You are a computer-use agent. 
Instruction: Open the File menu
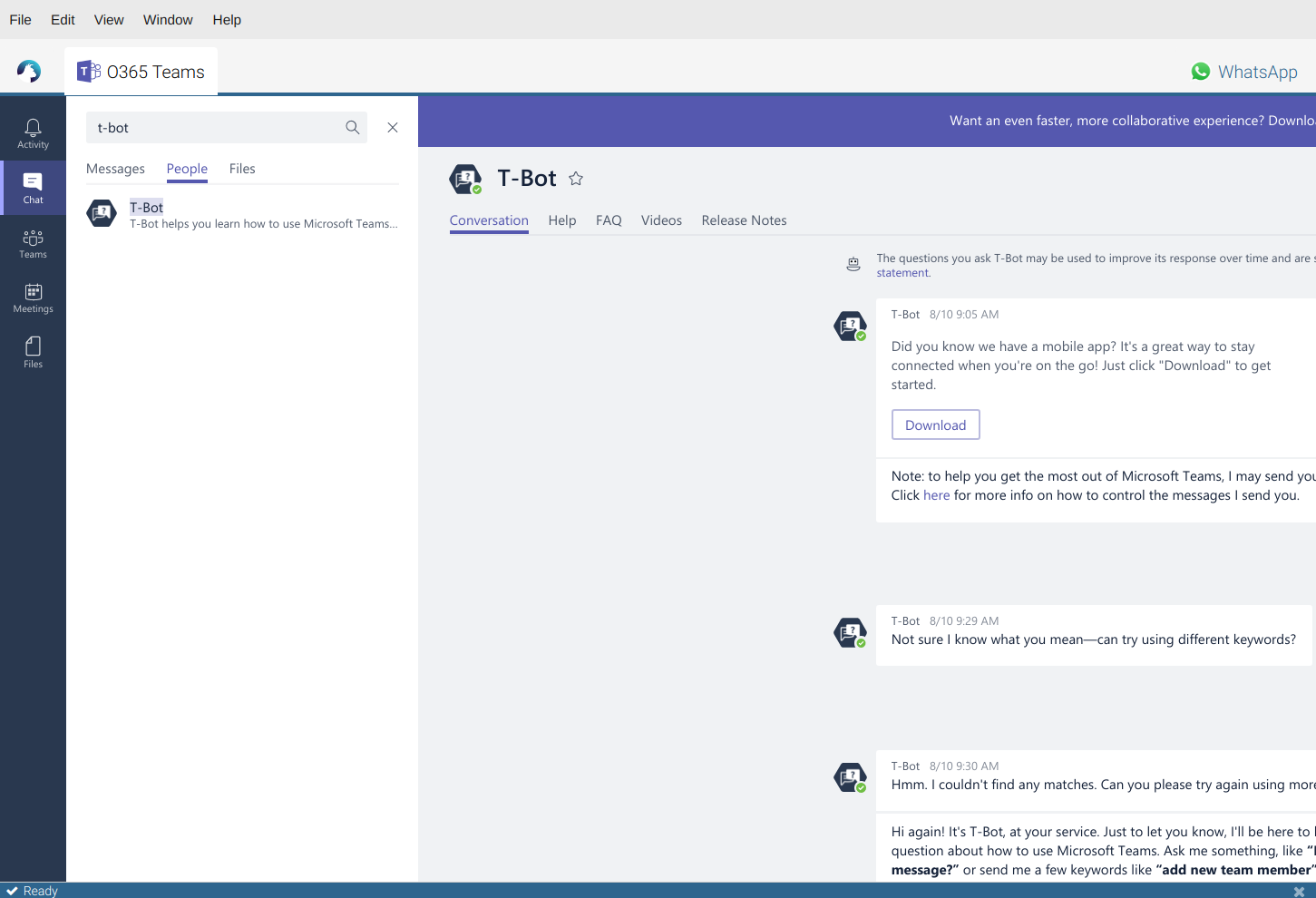coord(20,20)
